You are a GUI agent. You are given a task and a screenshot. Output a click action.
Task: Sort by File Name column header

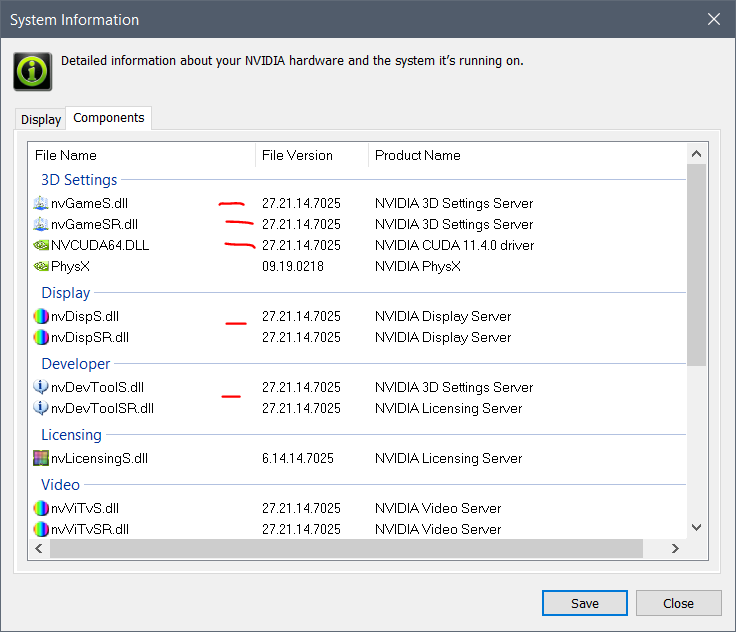[142, 155]
